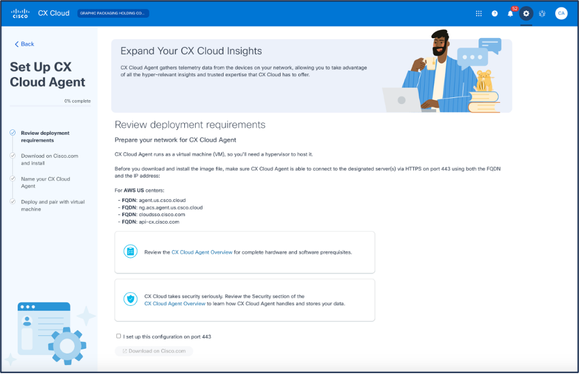Select the Graphic Packaging Holding Co. account badge
Screen dimensions: 579x374
pos(113,13)
